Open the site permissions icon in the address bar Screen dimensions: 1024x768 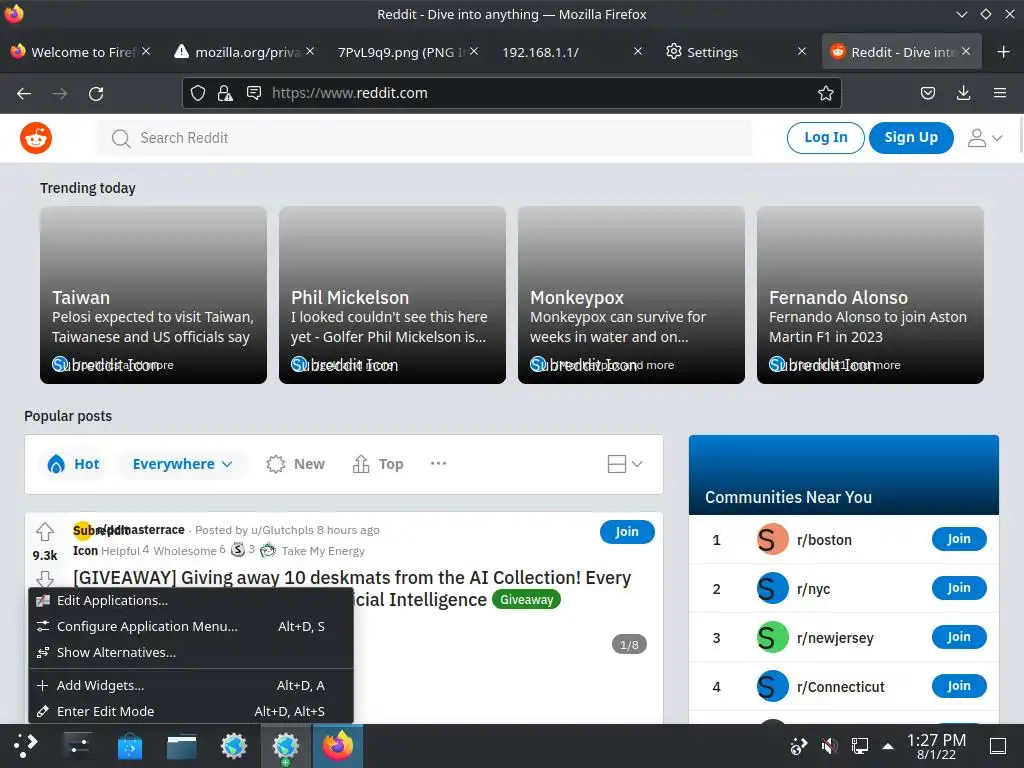click(254, 93)
